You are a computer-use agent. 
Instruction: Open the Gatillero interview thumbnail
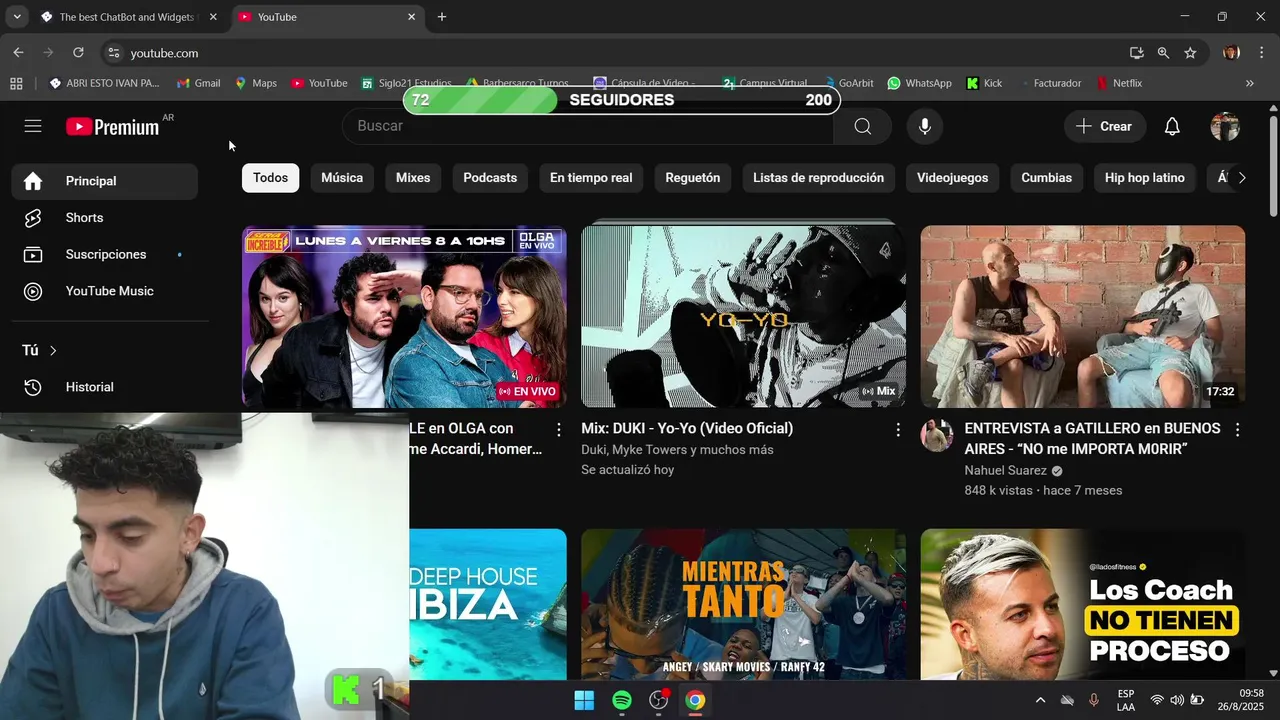point(1083,316)
